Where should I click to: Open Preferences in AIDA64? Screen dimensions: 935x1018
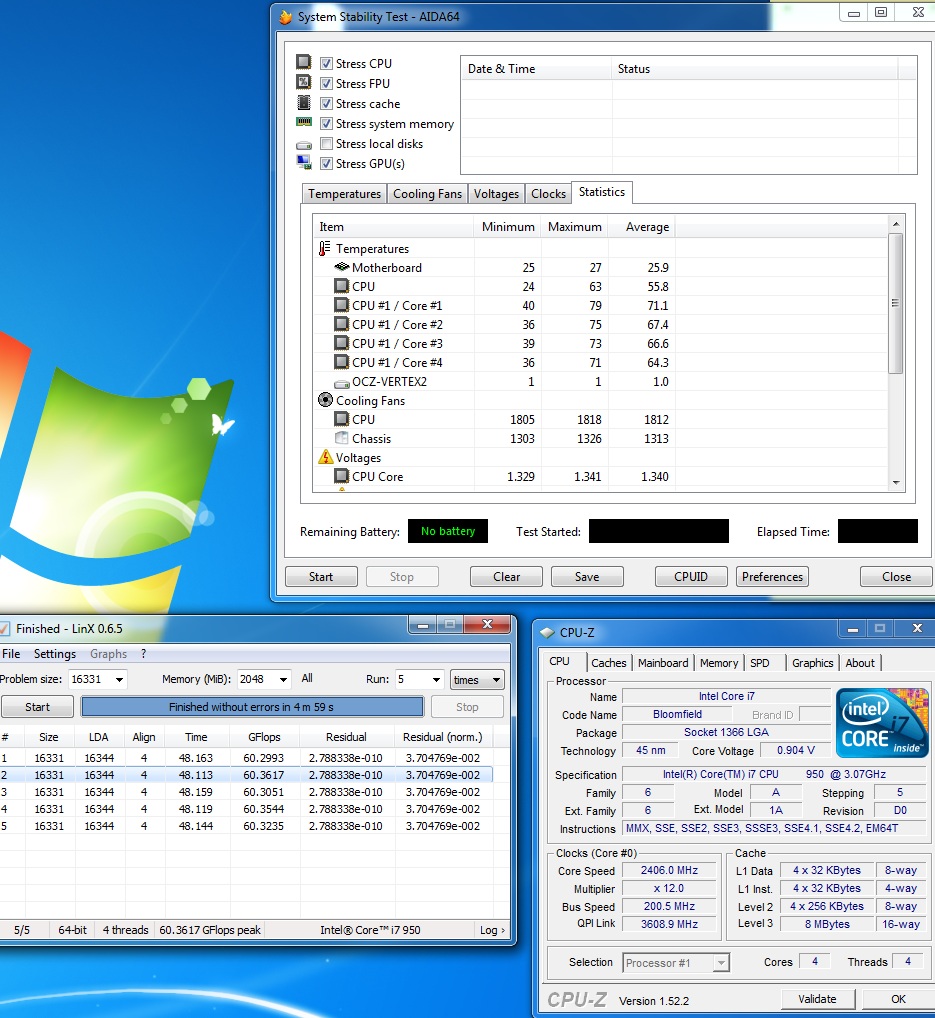tap(772, 577)
